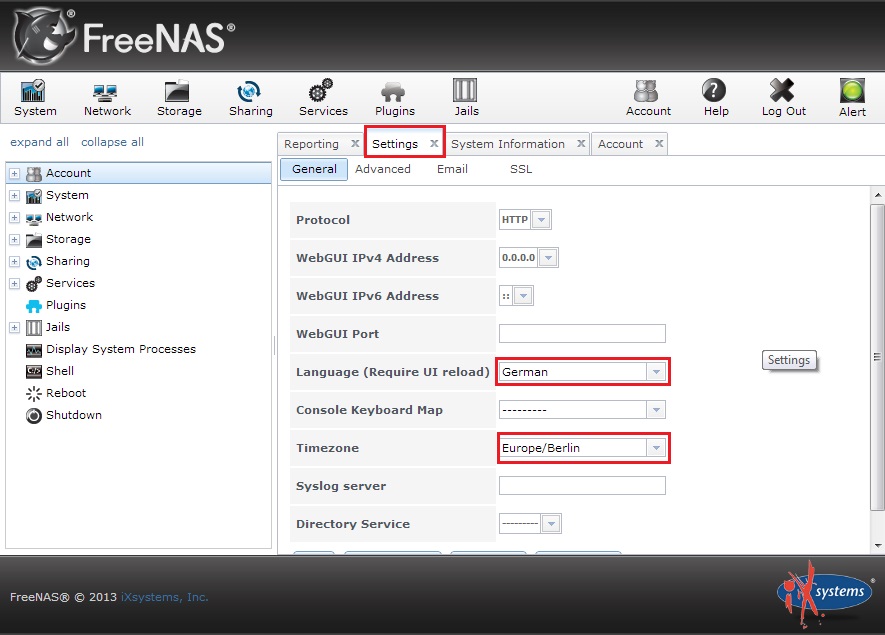This screenshot has width=885, height=635.
Task: Click the iXsystems logo in footer
Action: pyautogui.click(x=825, y=593)
